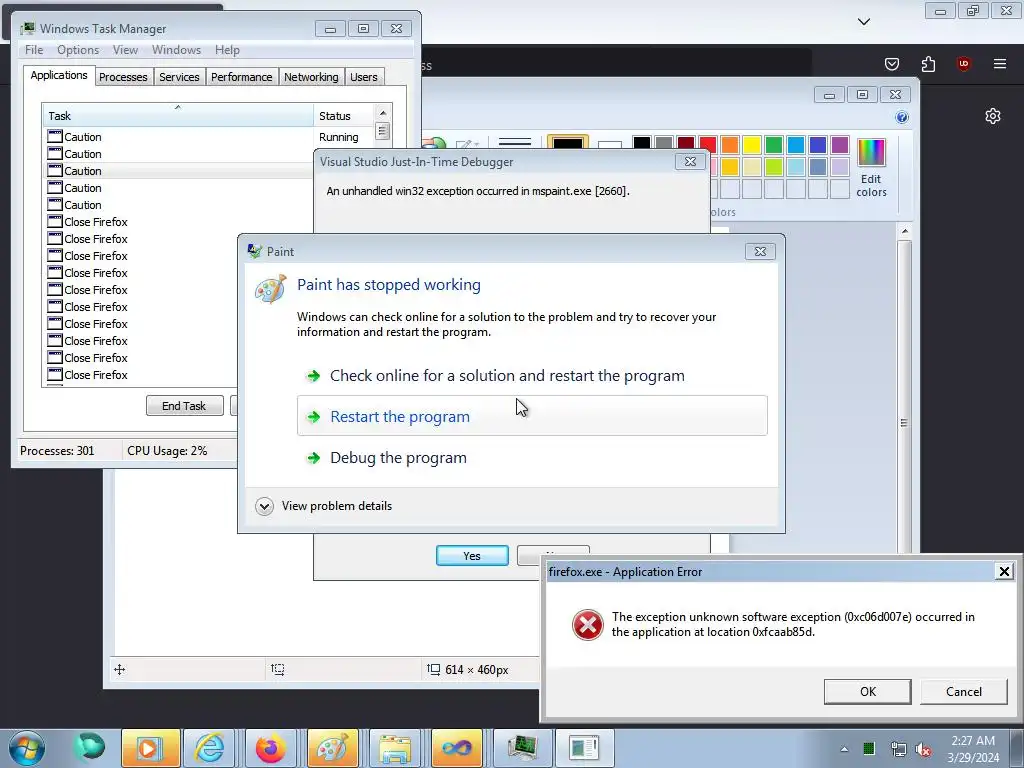This screenshot has width=1024, height=768.
Task: Open Task Manager Options menu
Action: coord(78,50)
